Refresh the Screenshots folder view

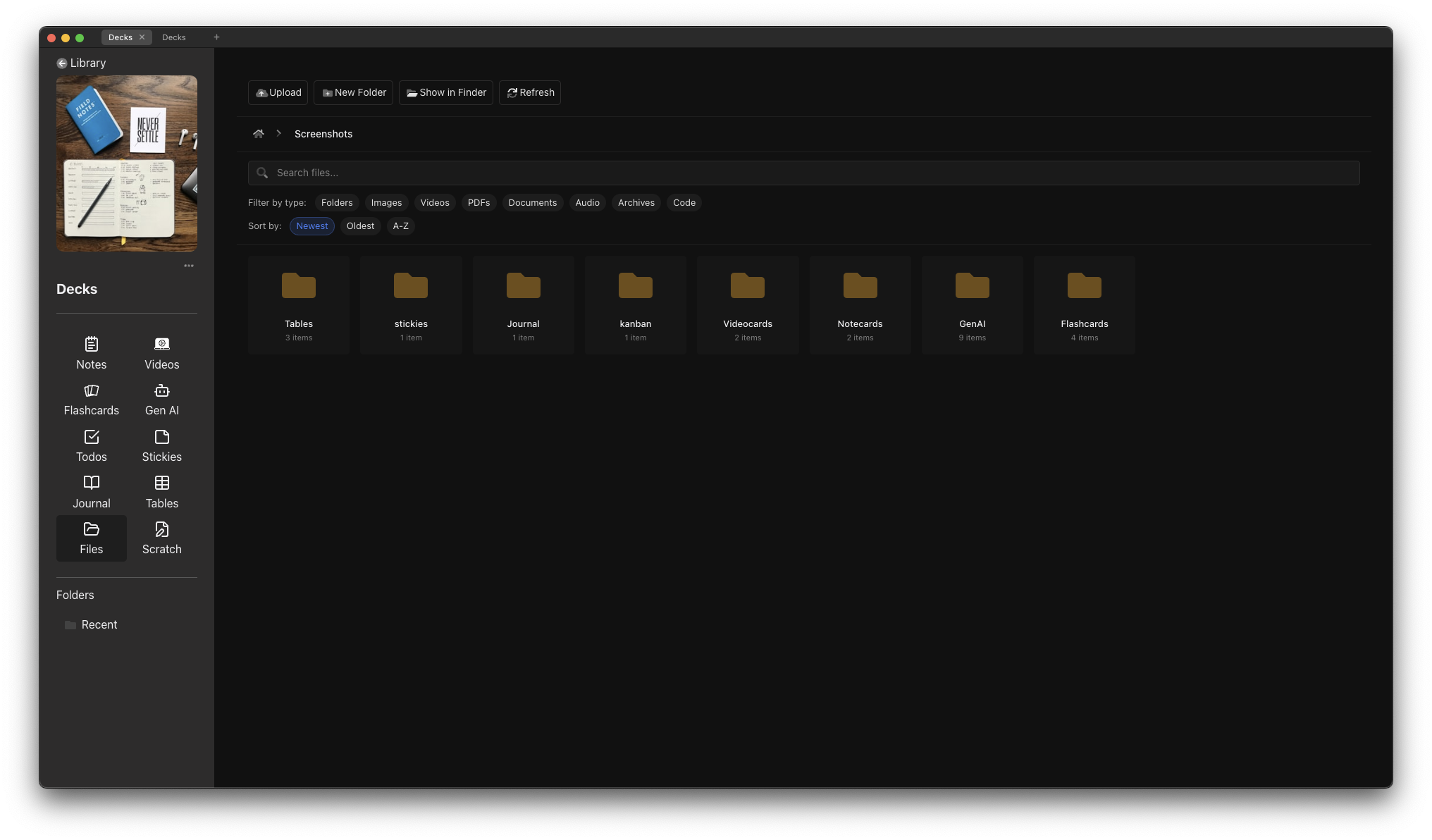tap(529, 92)
